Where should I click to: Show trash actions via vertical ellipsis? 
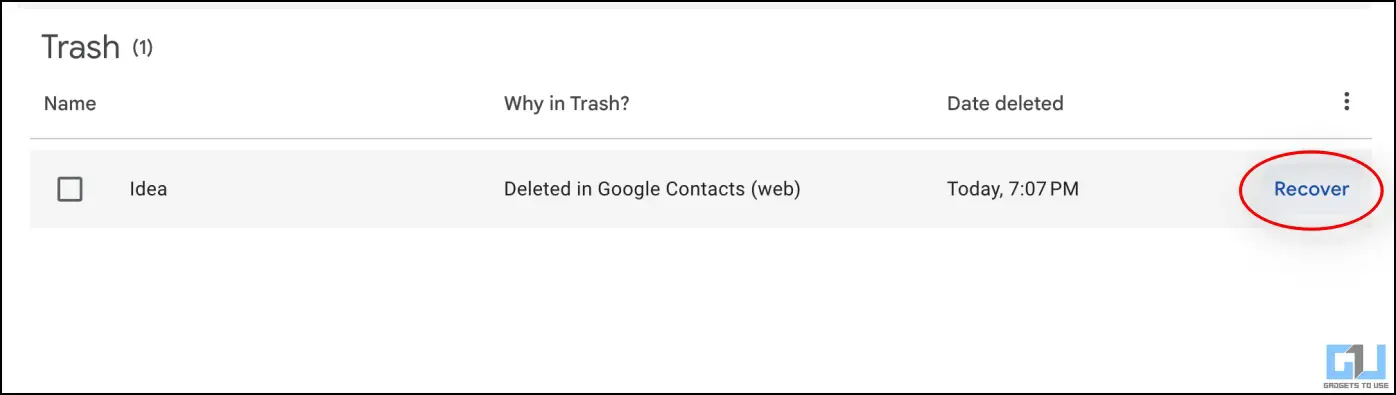(x=1347, y=101)
